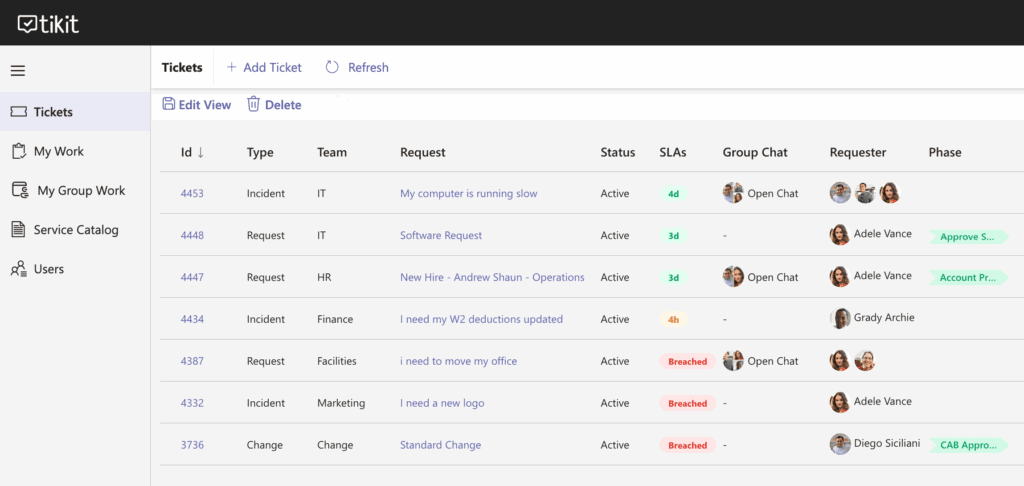Sort tickets by Id column arrow
Viewport: 1024px width, 486px height.
pyautogui.click(x=200, y=152)
